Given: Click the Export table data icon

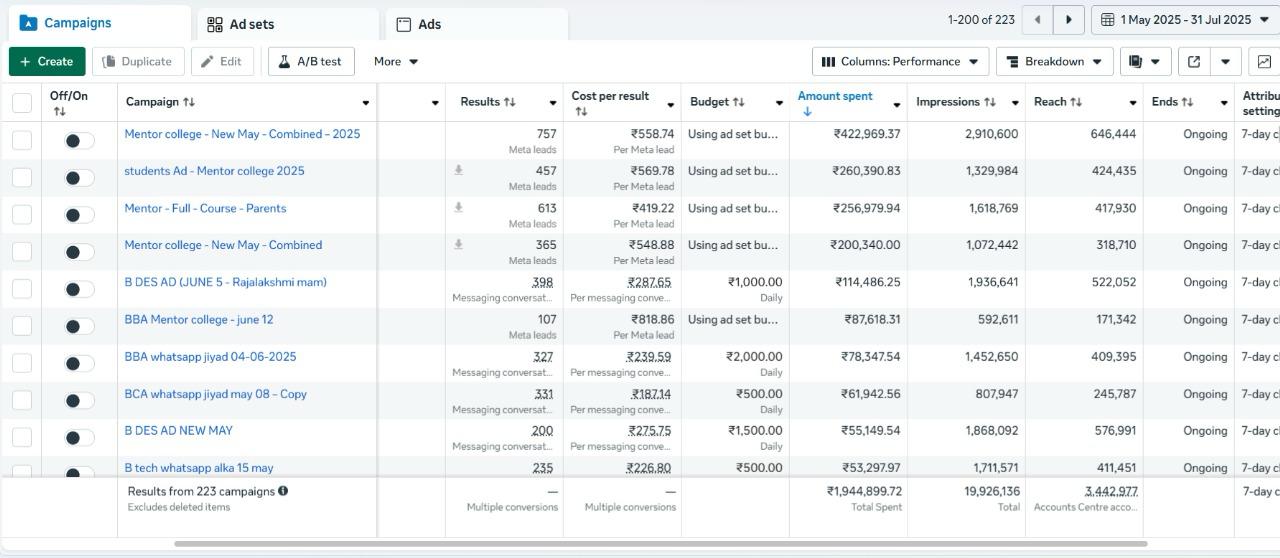Looking at the screenshot, I should click(1194, 61).
